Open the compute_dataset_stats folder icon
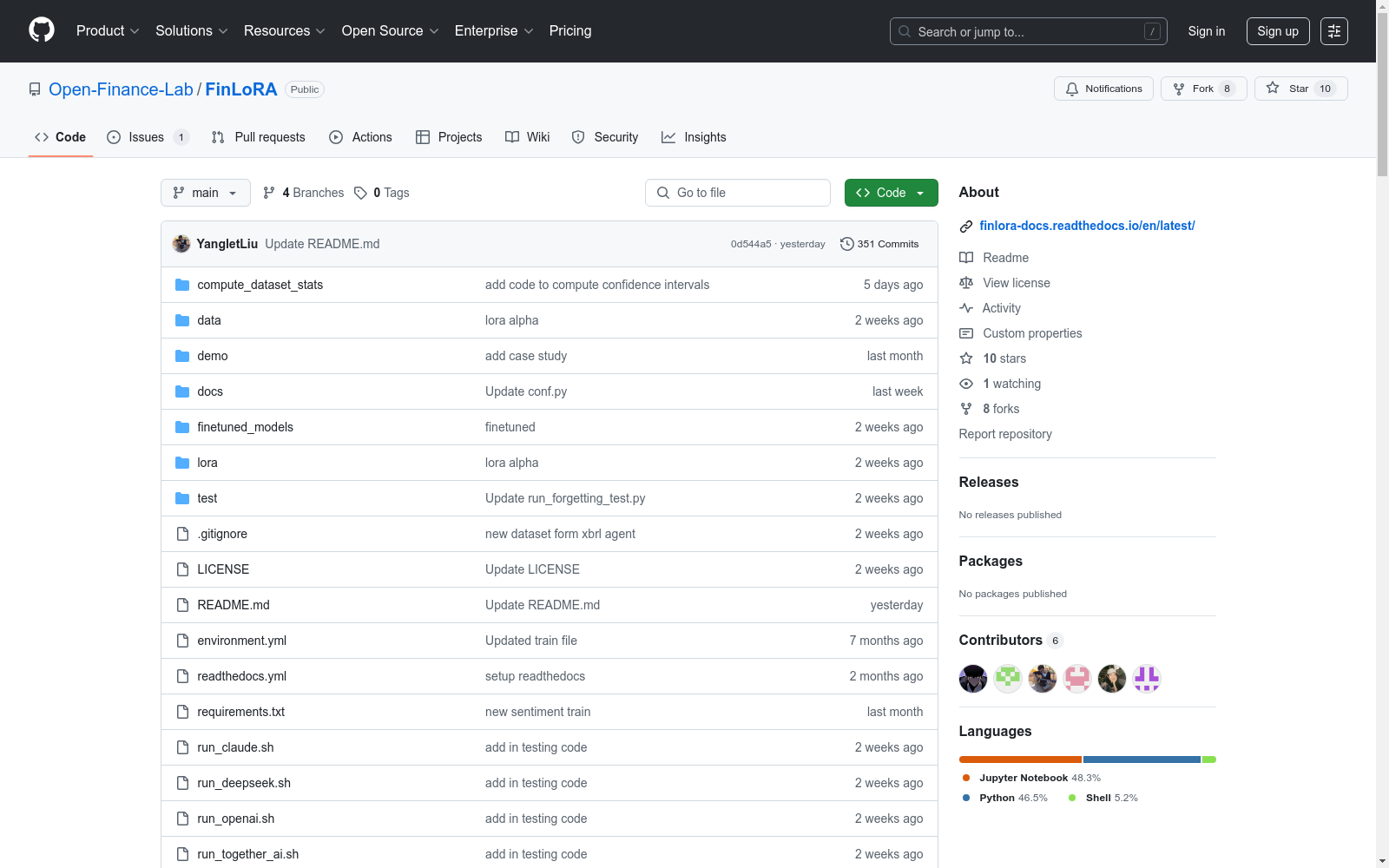This screenshot has height=868, width=1389. 182,285
